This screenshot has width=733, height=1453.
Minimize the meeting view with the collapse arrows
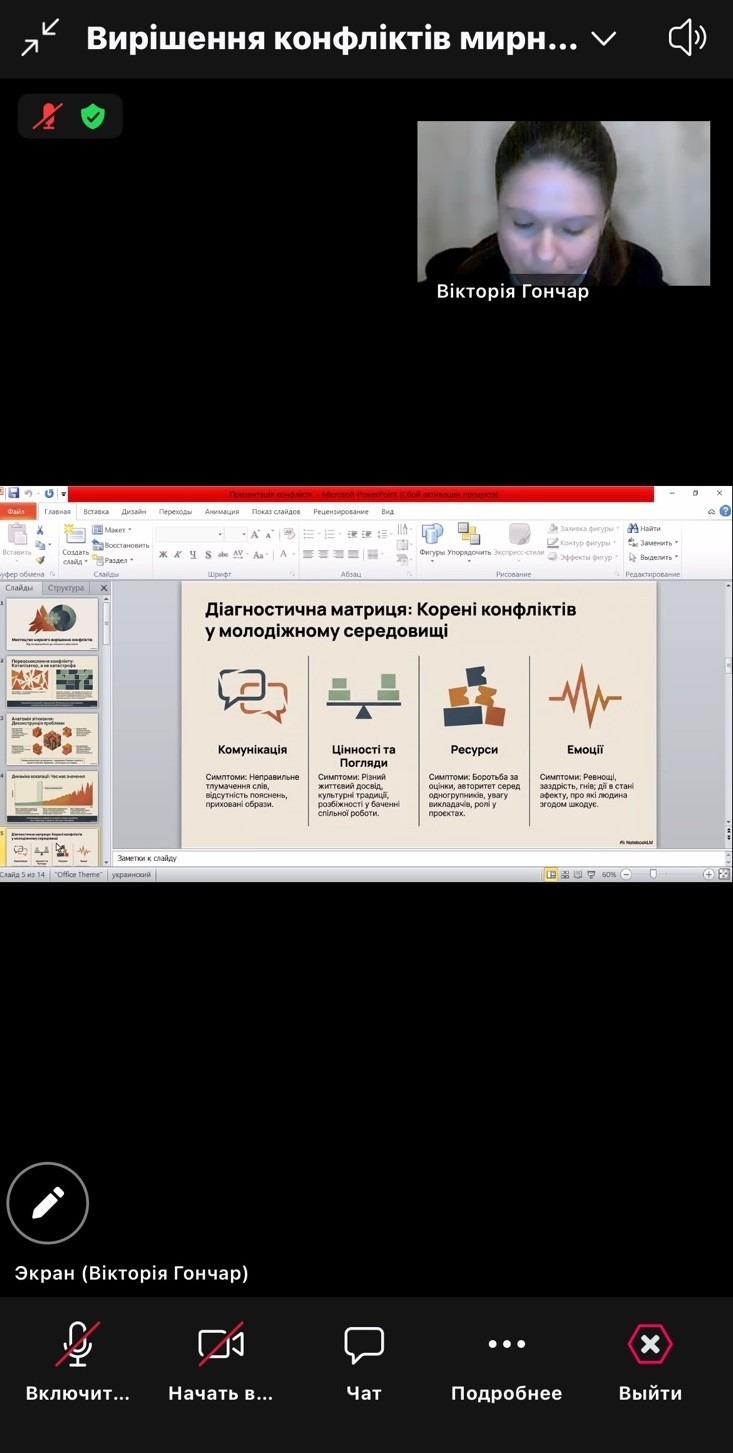tap(39, 38)
